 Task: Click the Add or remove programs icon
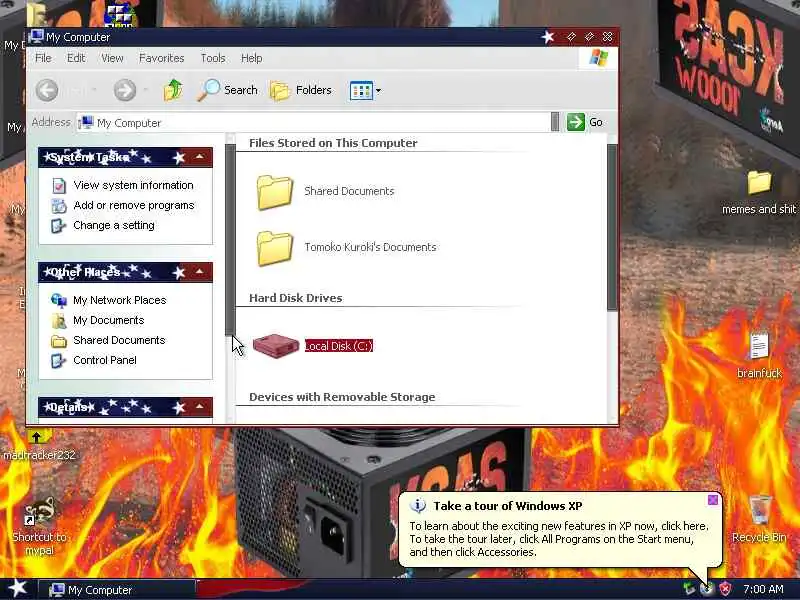coord(59,206)
